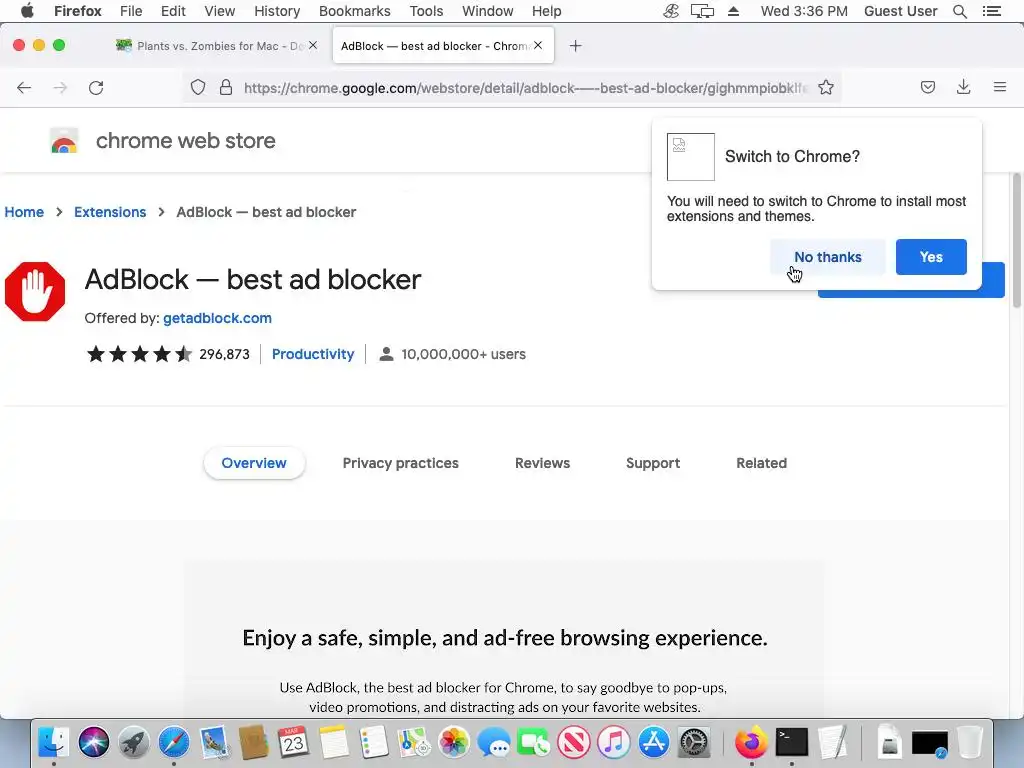Open the Support tab
The height and width of the screenshot is (768, 1024).
652,463
